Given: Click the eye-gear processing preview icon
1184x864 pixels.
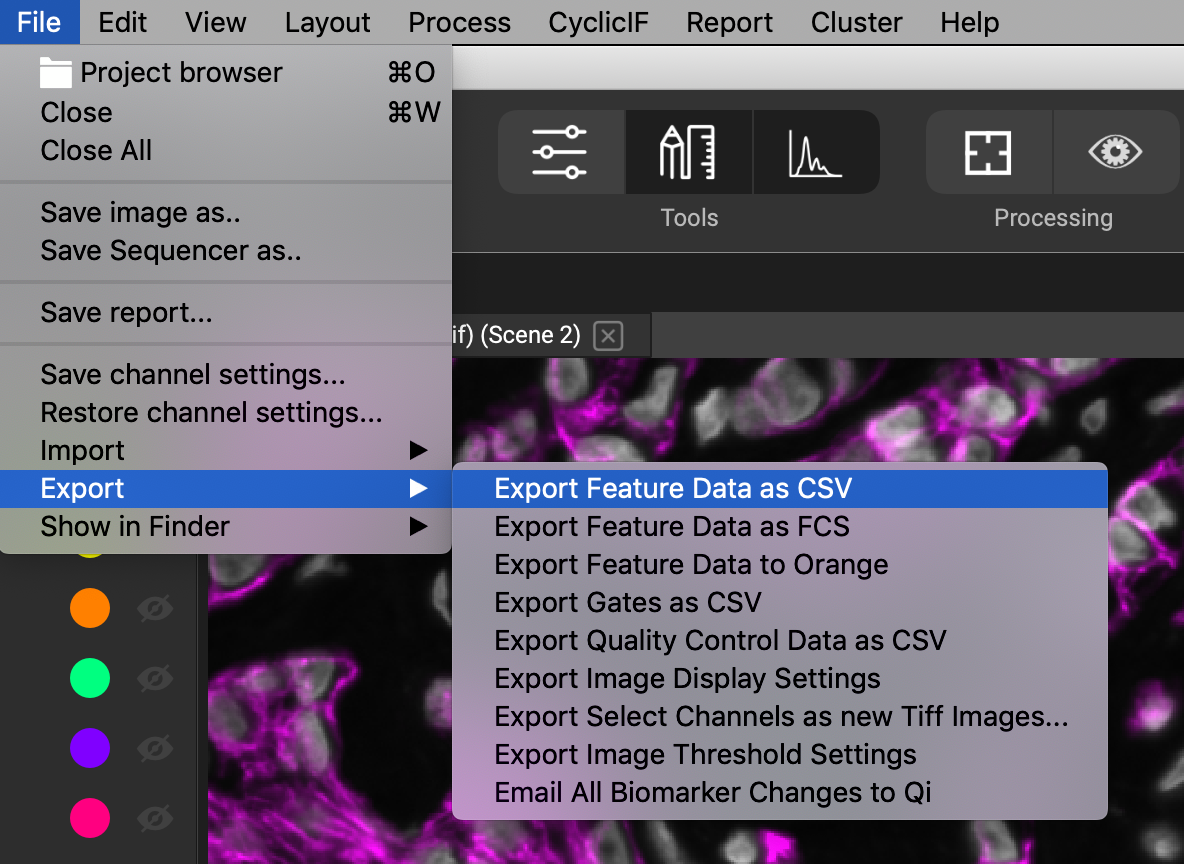Looking at the screenshot, I should pos(1115,152).
